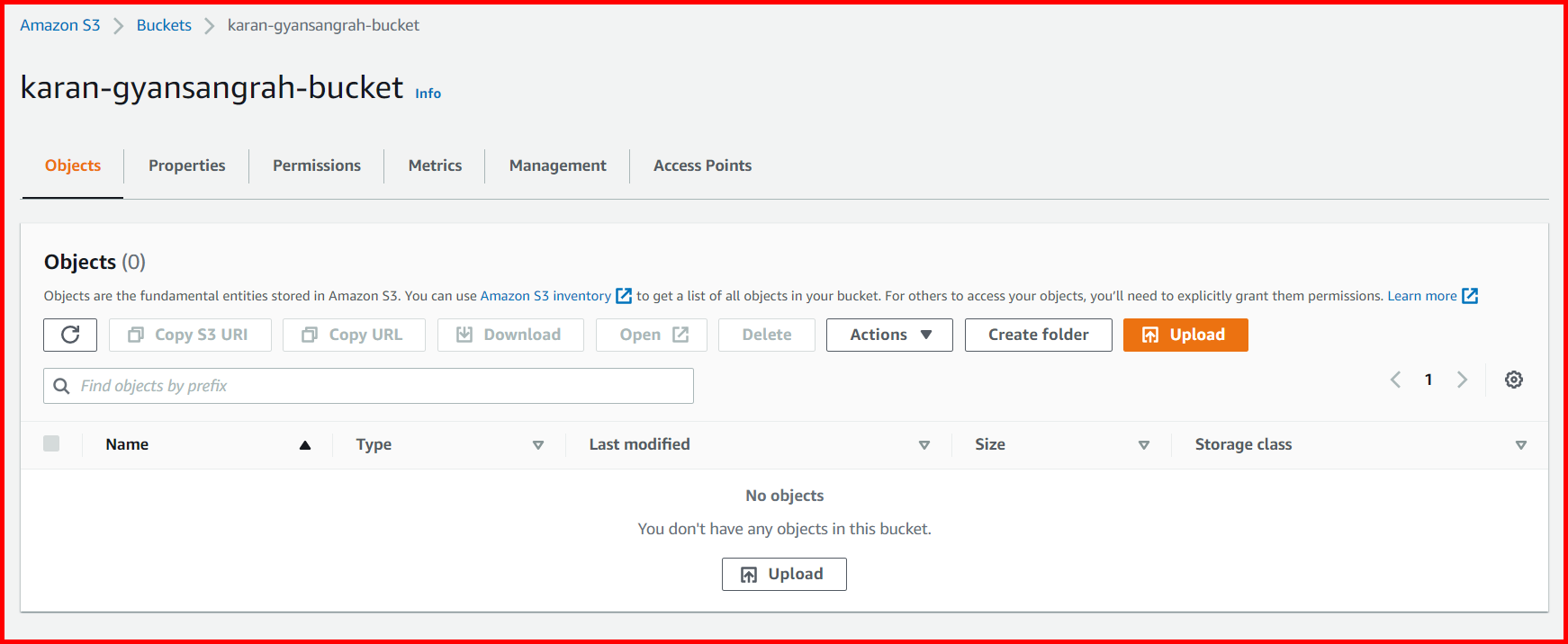Screen dimensions: 1568x644
Task: Click external link icon next to Learn more
Action: click(x=1470, y=296)
